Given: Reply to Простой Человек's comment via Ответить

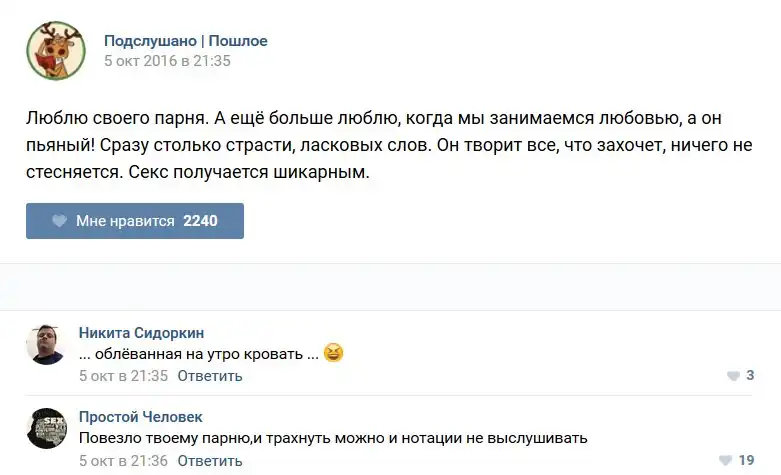Looking at the screenshot, I should click(210, 461).
